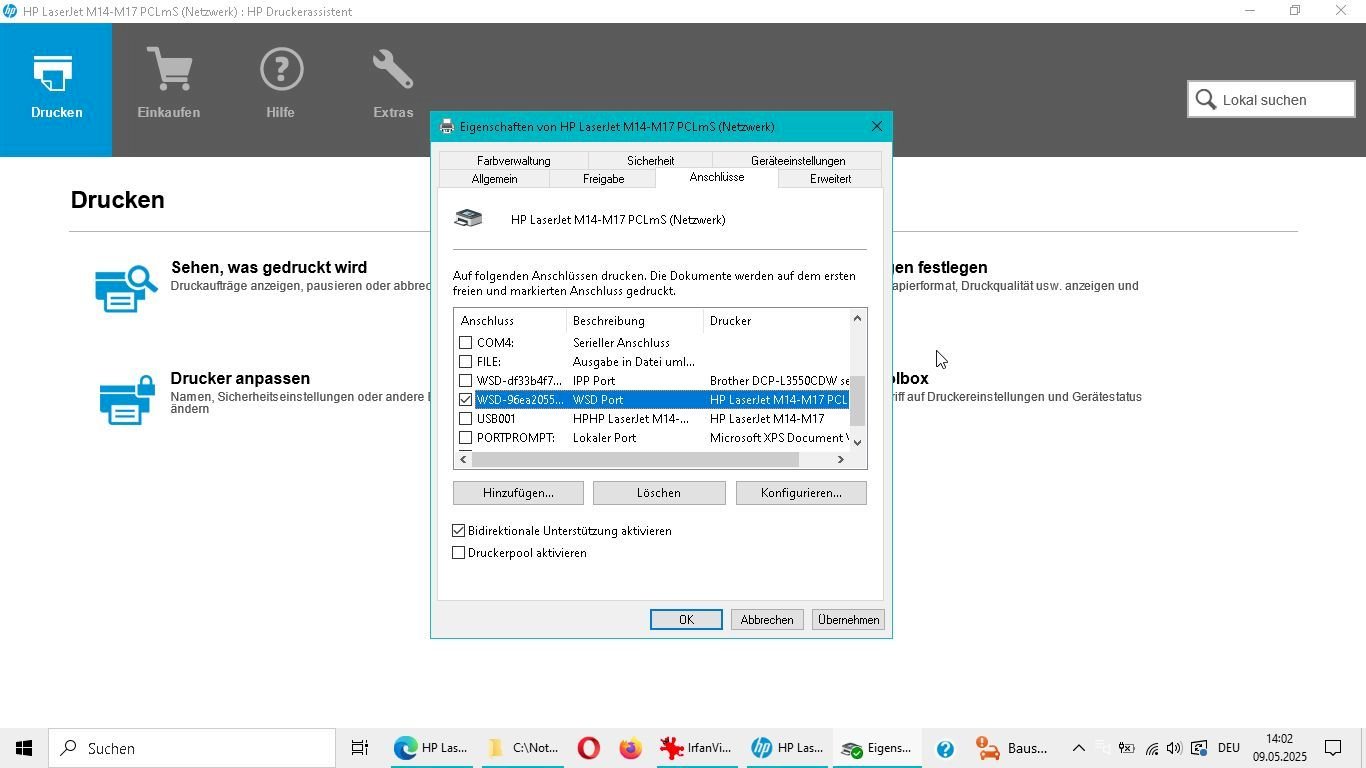Open the Opera browser taskbar icon
Viewport: 1366px width, 768px height.
pos(589,748)
